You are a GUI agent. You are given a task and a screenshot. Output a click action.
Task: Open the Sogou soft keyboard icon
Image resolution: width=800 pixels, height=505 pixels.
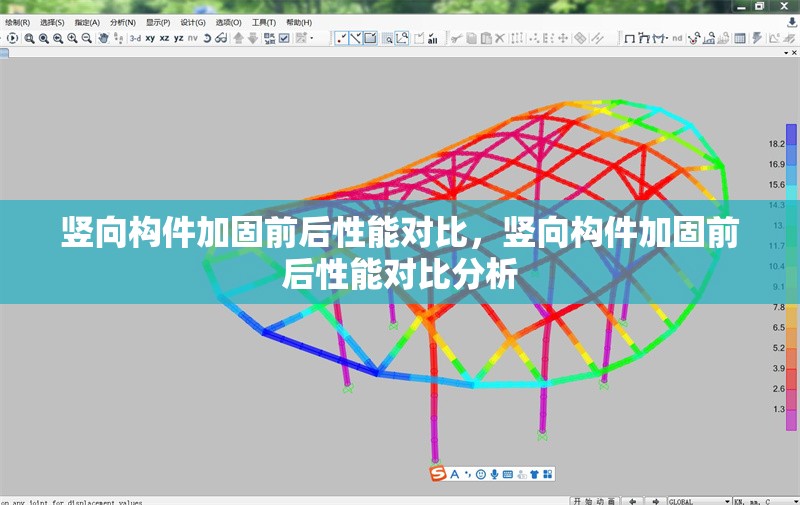point(508,474)
